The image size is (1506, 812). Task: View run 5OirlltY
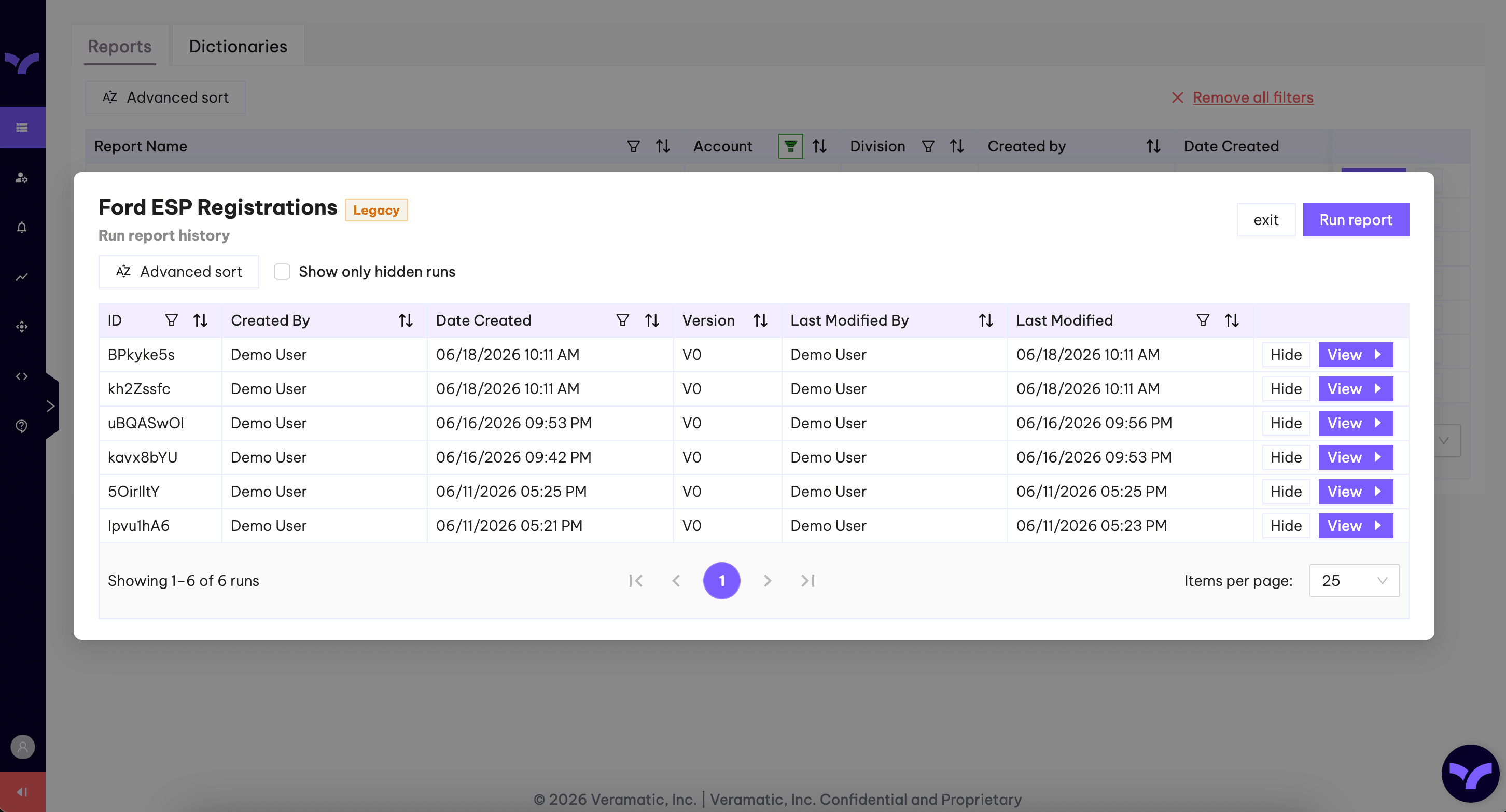tap(1355, 492)
